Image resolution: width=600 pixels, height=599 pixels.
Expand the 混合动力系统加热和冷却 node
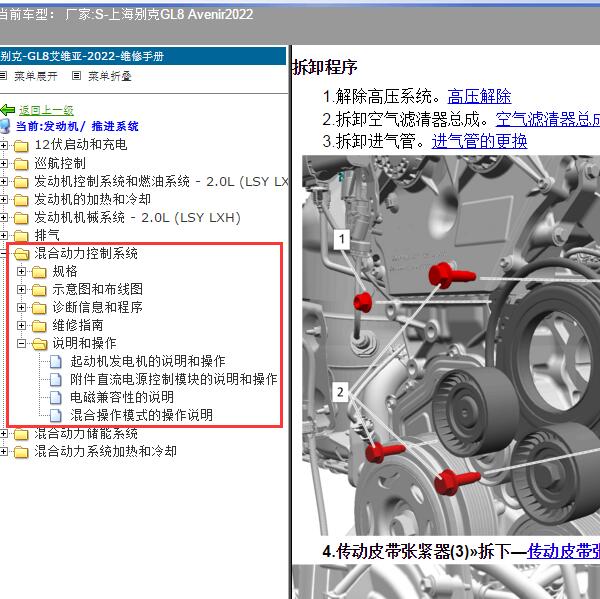click(3, 452)
